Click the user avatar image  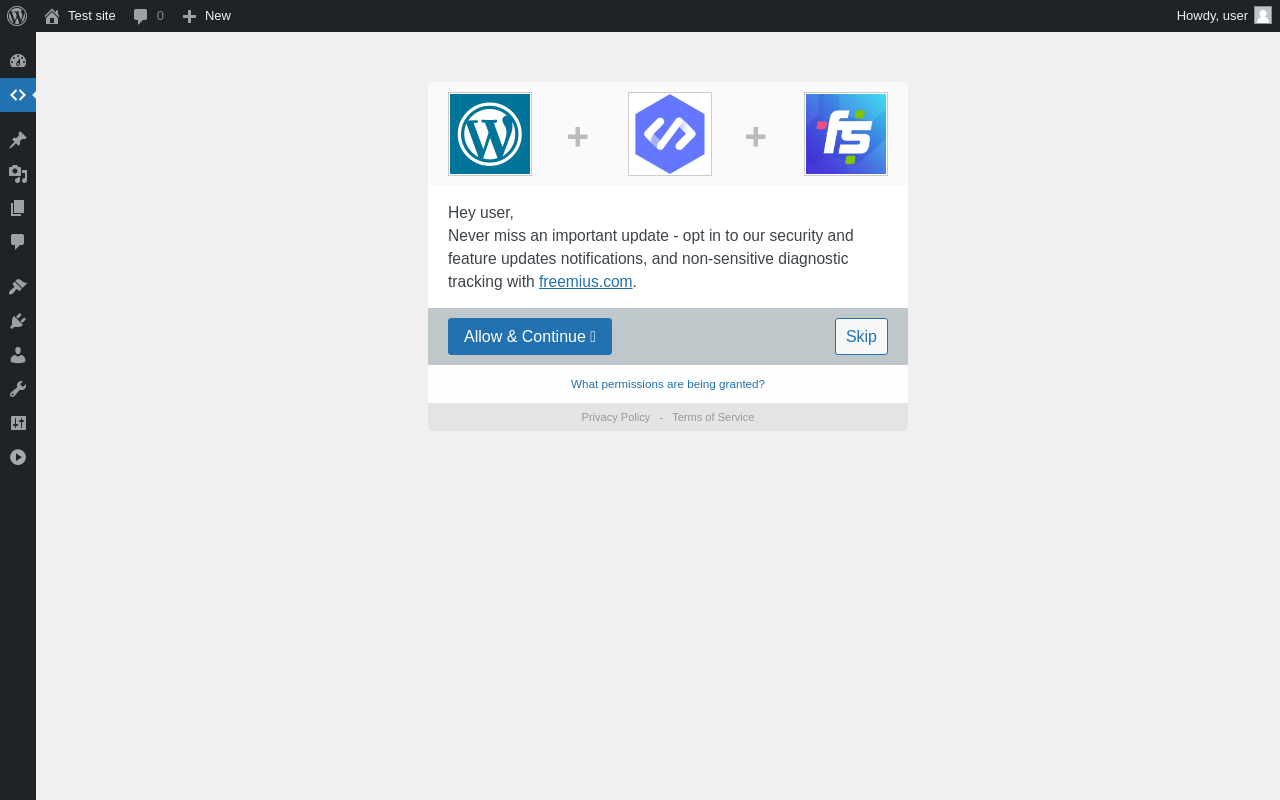click(1263, 15)
